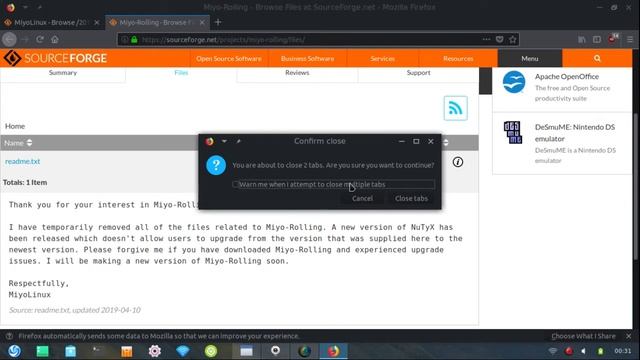
Task: Click the blue question mark dialog icon
Action: [216, 165]
